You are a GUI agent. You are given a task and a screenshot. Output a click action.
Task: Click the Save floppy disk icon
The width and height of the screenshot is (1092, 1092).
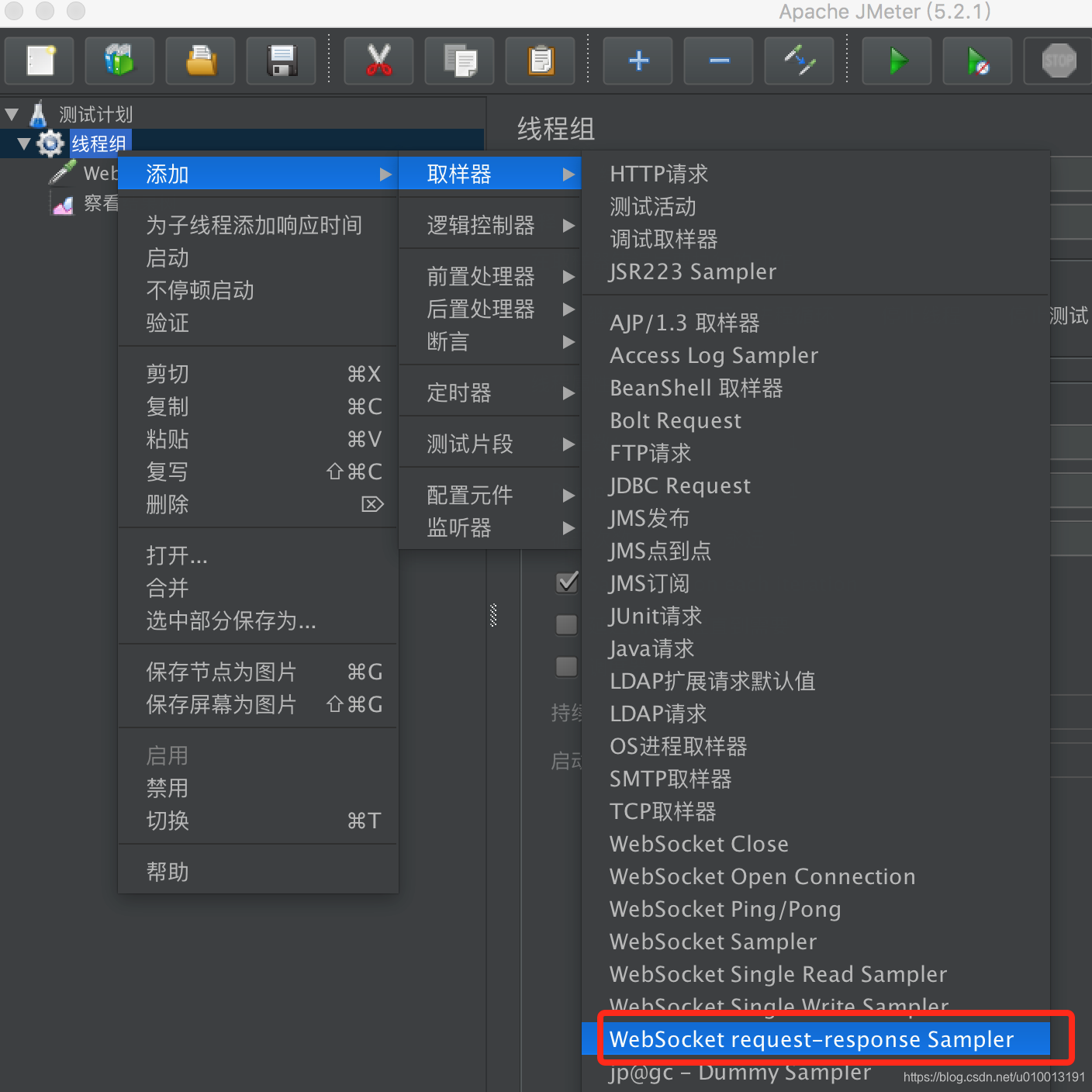click(x=282, y=60)
